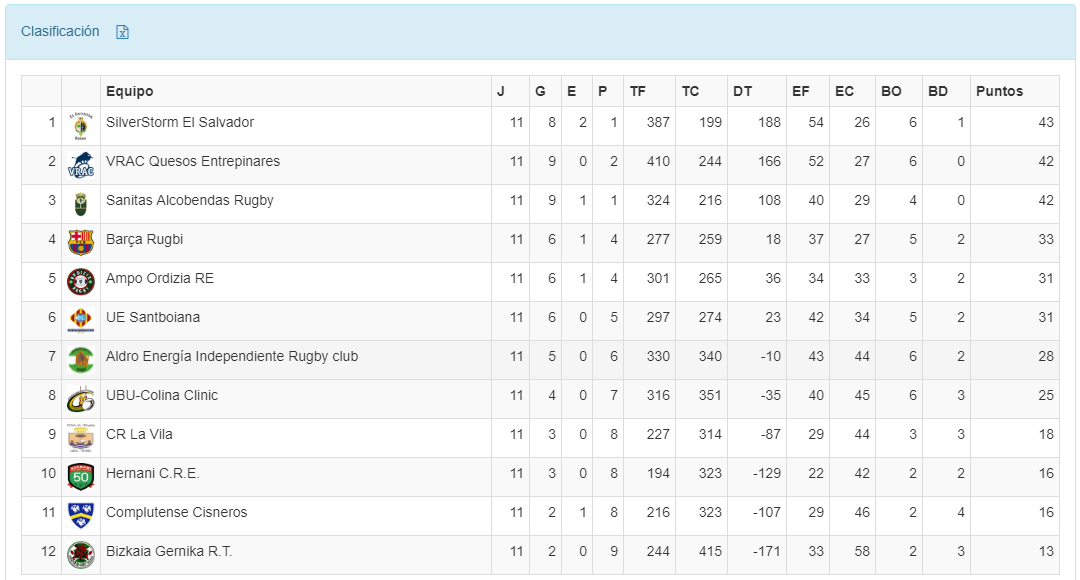Click the Sanitas Alcobendas Rugby crest
Image resolution: width=1080 pixels, height=580 pixels.
tap(80, 204)
